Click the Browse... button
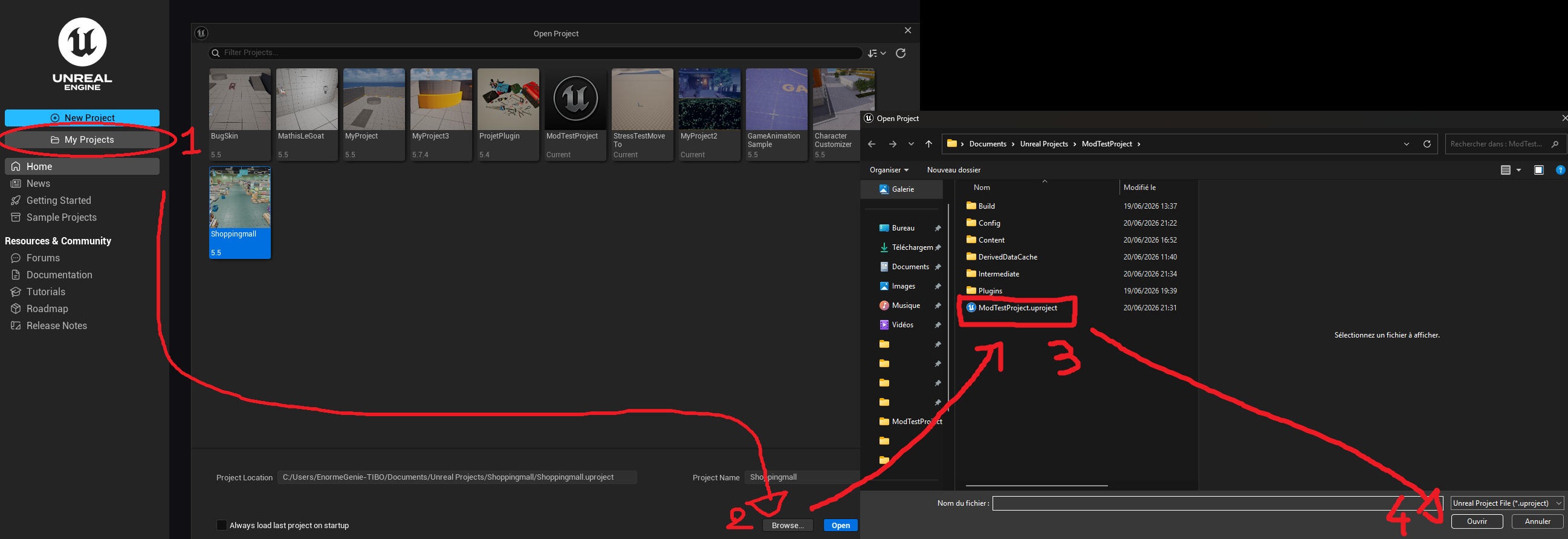The image size is (1568, 539). pyautogui.click(x=788, y=525)
